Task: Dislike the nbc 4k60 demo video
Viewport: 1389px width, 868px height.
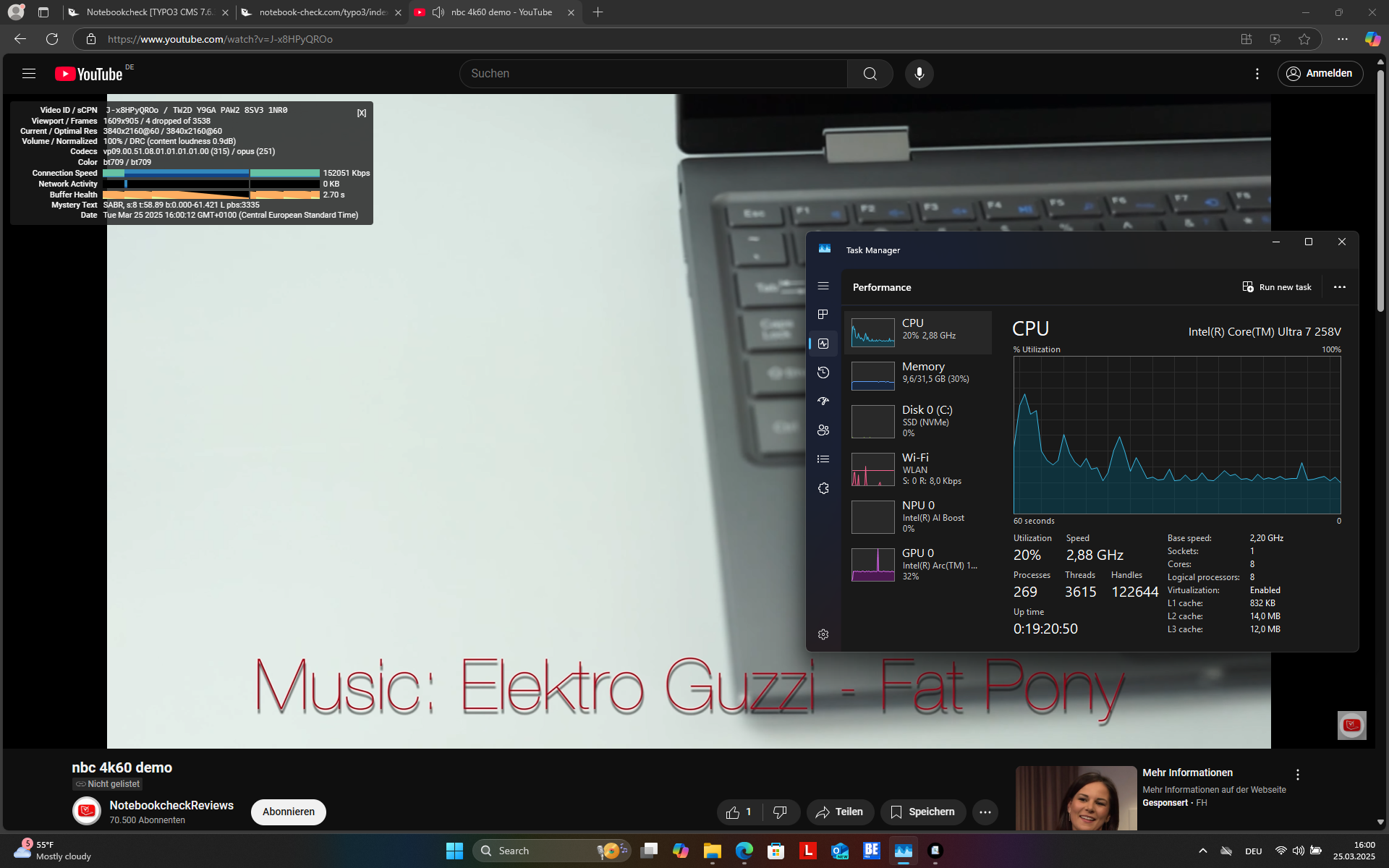Action: click(x=779, y=812)
